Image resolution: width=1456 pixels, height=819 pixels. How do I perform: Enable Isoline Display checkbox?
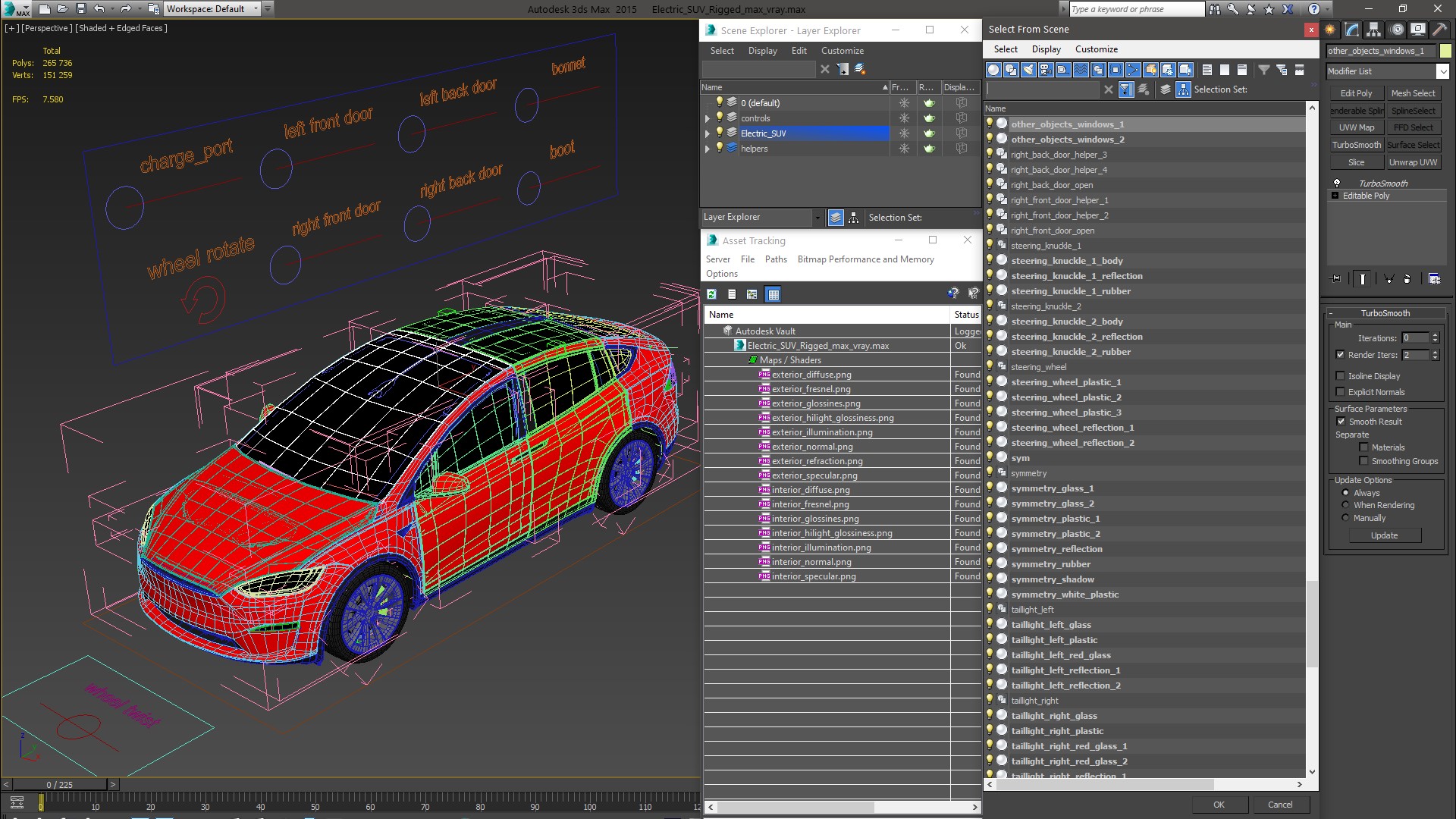click(x=1340, y=376)
